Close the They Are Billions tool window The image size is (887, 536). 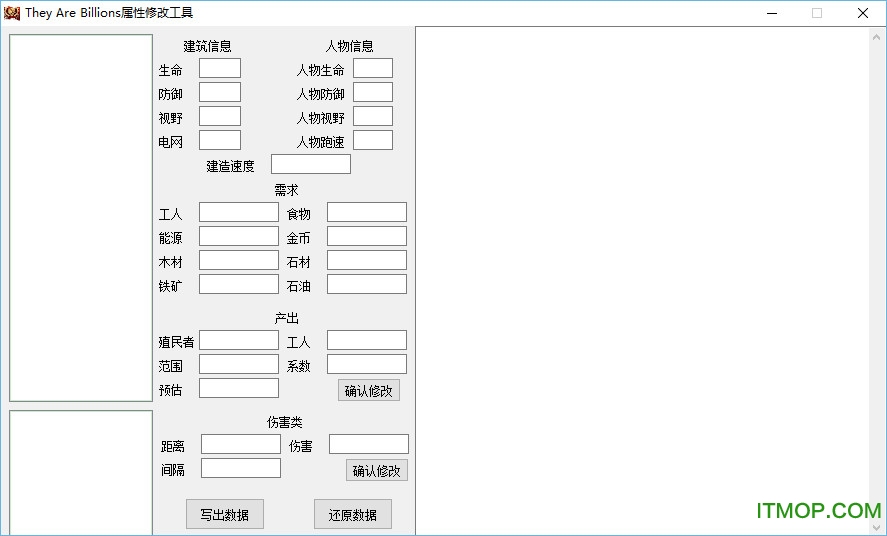click(x=863, y=13)
